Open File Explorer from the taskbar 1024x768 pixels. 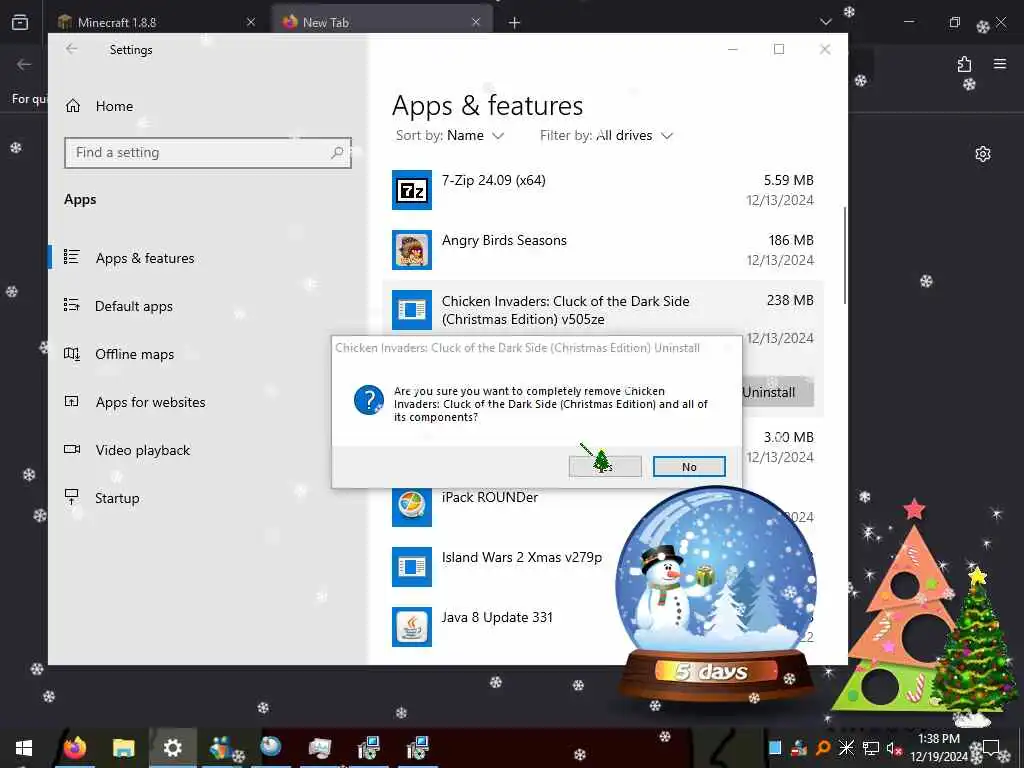(123, 748)
